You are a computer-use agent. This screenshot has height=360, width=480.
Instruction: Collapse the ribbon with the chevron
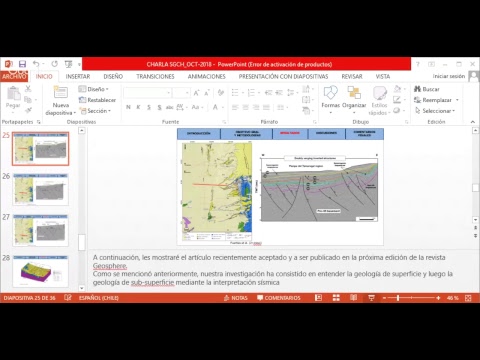473,122
